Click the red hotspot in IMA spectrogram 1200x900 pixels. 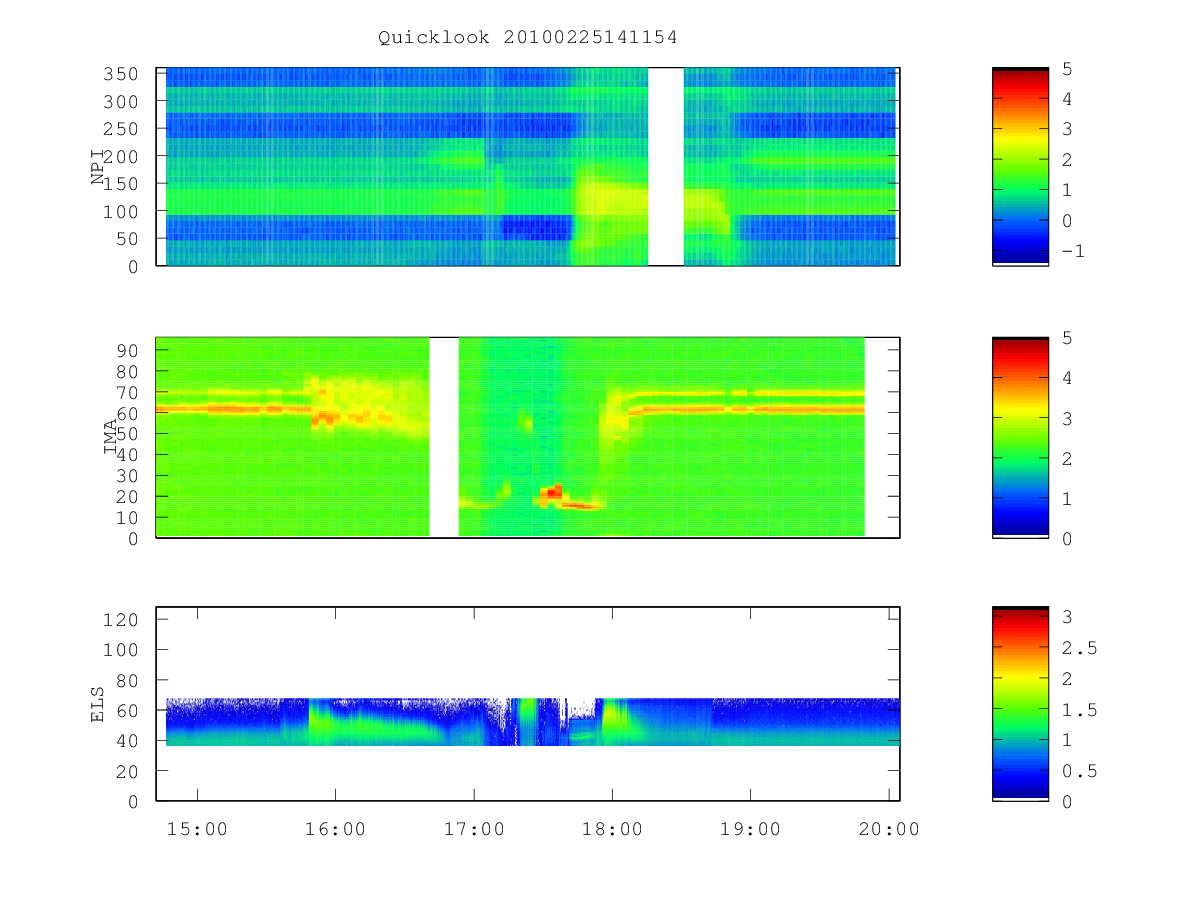pyautogui.click(x=552, y=492)
